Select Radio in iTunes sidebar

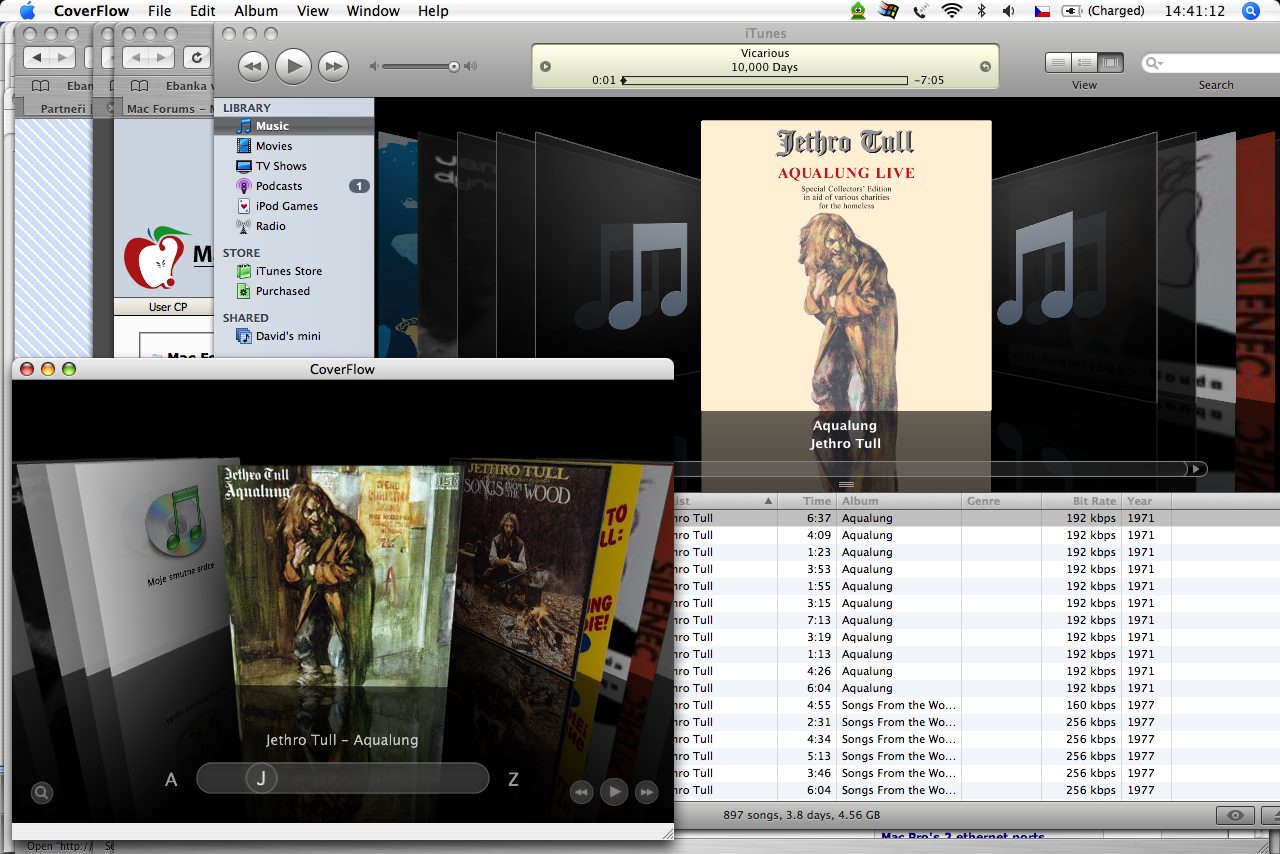pyautogui.click(x=294, y=226)
